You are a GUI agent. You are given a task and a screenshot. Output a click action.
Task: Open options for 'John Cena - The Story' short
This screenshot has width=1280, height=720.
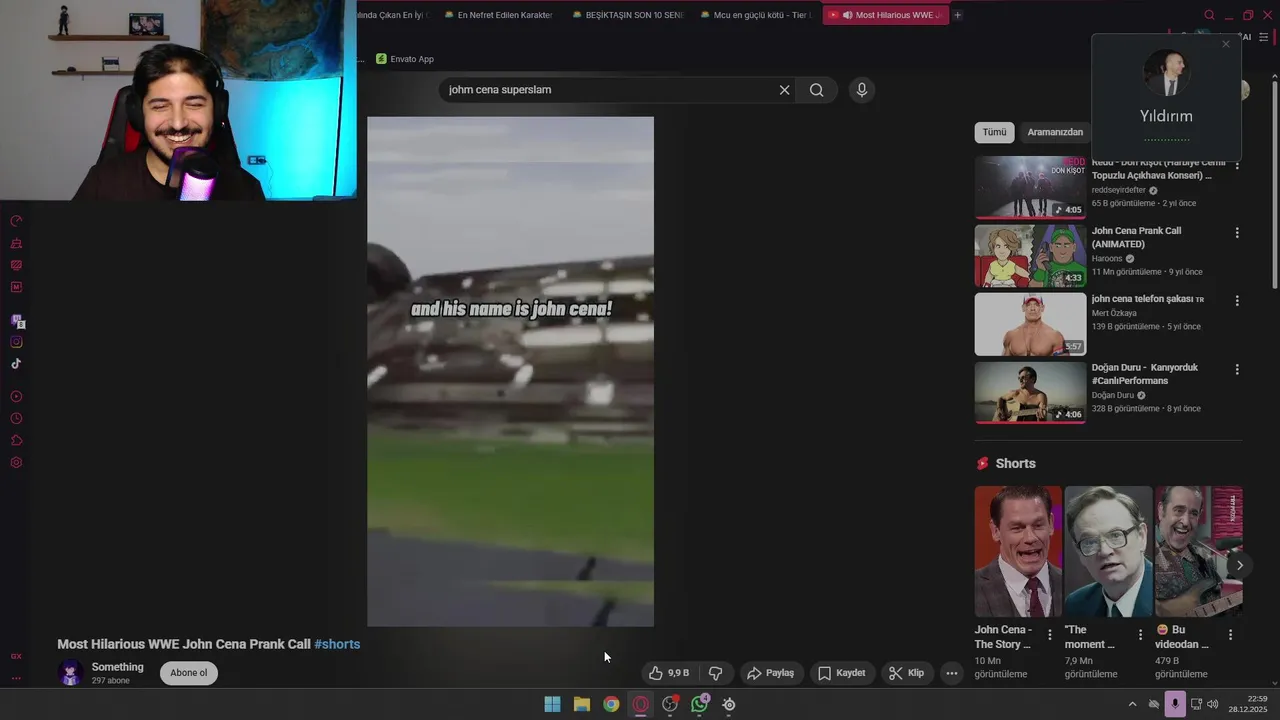[x=1050, y=635]
